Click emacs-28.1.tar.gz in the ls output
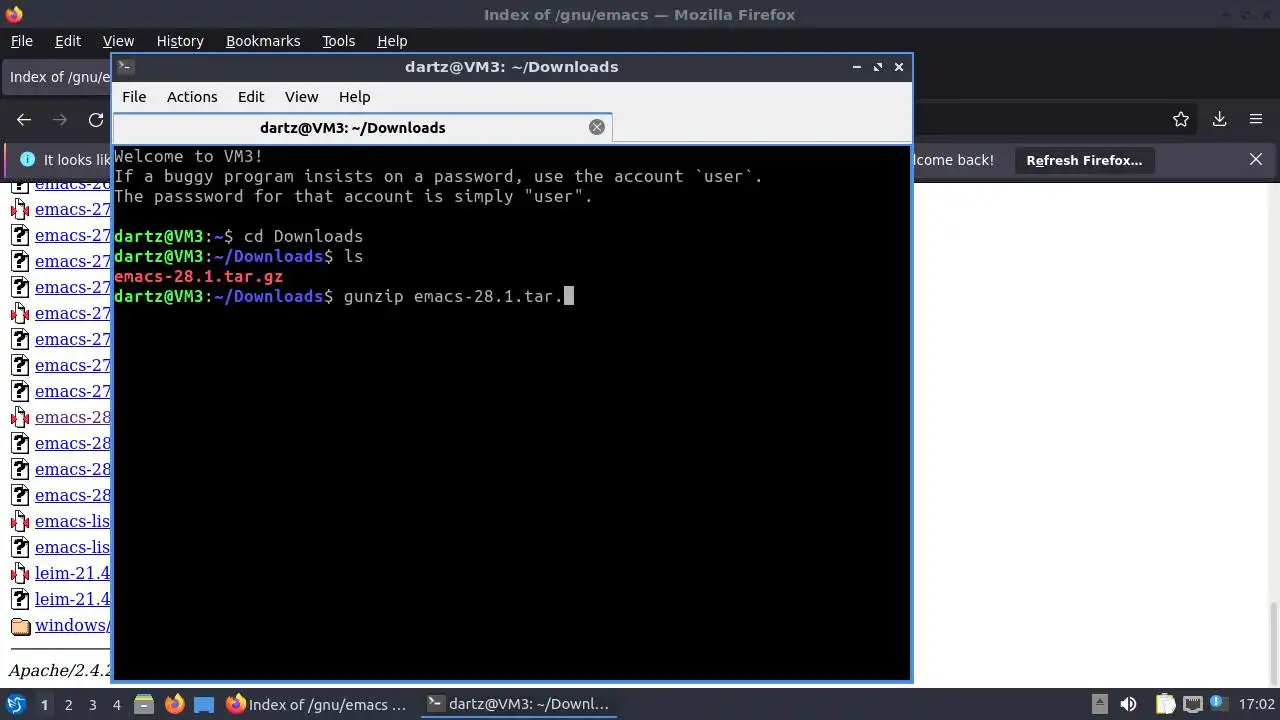This screenshot has width=1280, height=720. pyautogui.click(x=198, y=276)
